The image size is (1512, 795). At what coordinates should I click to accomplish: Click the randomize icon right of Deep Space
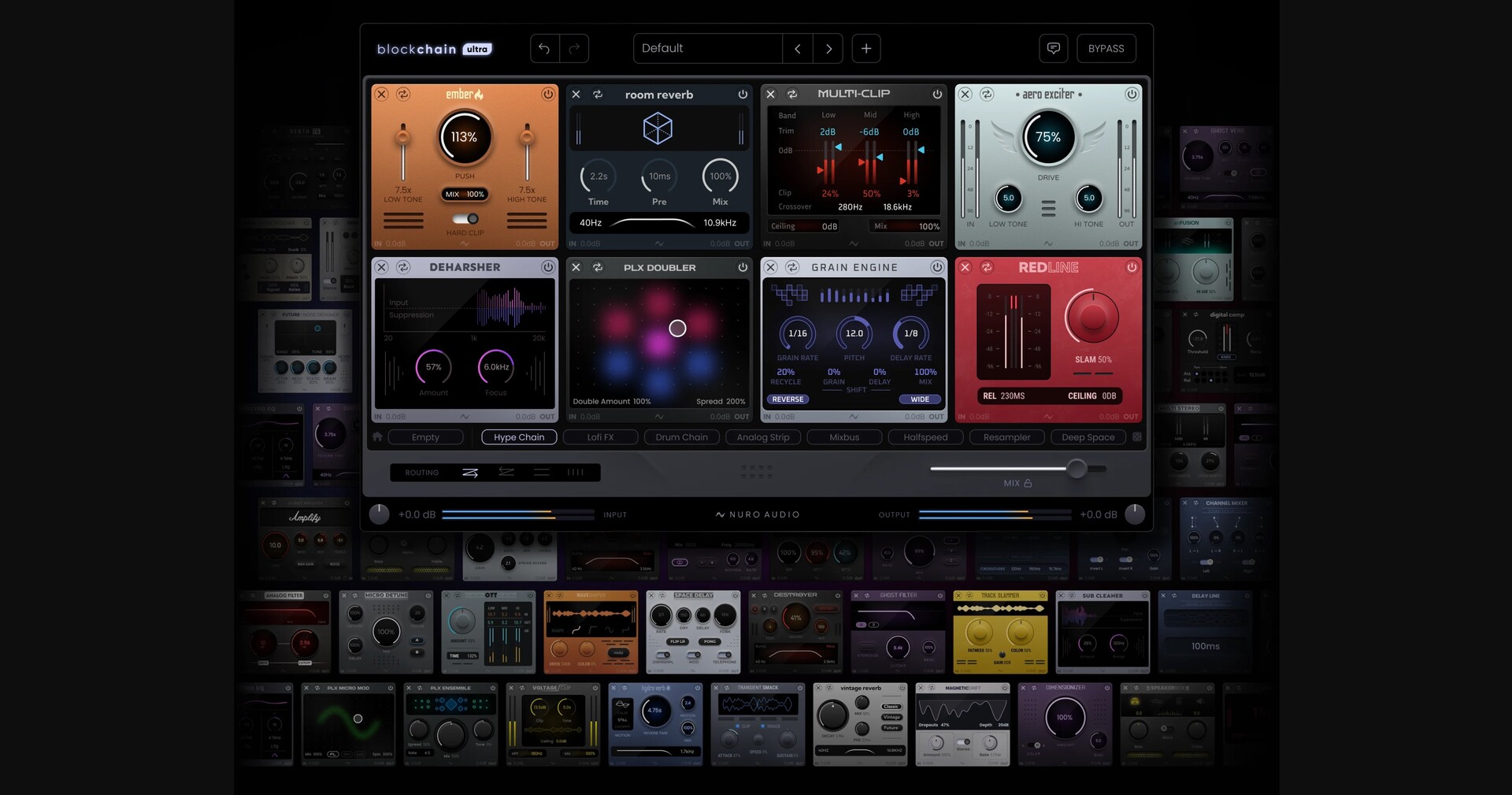pyautogui.click(x=1136, y=437)
